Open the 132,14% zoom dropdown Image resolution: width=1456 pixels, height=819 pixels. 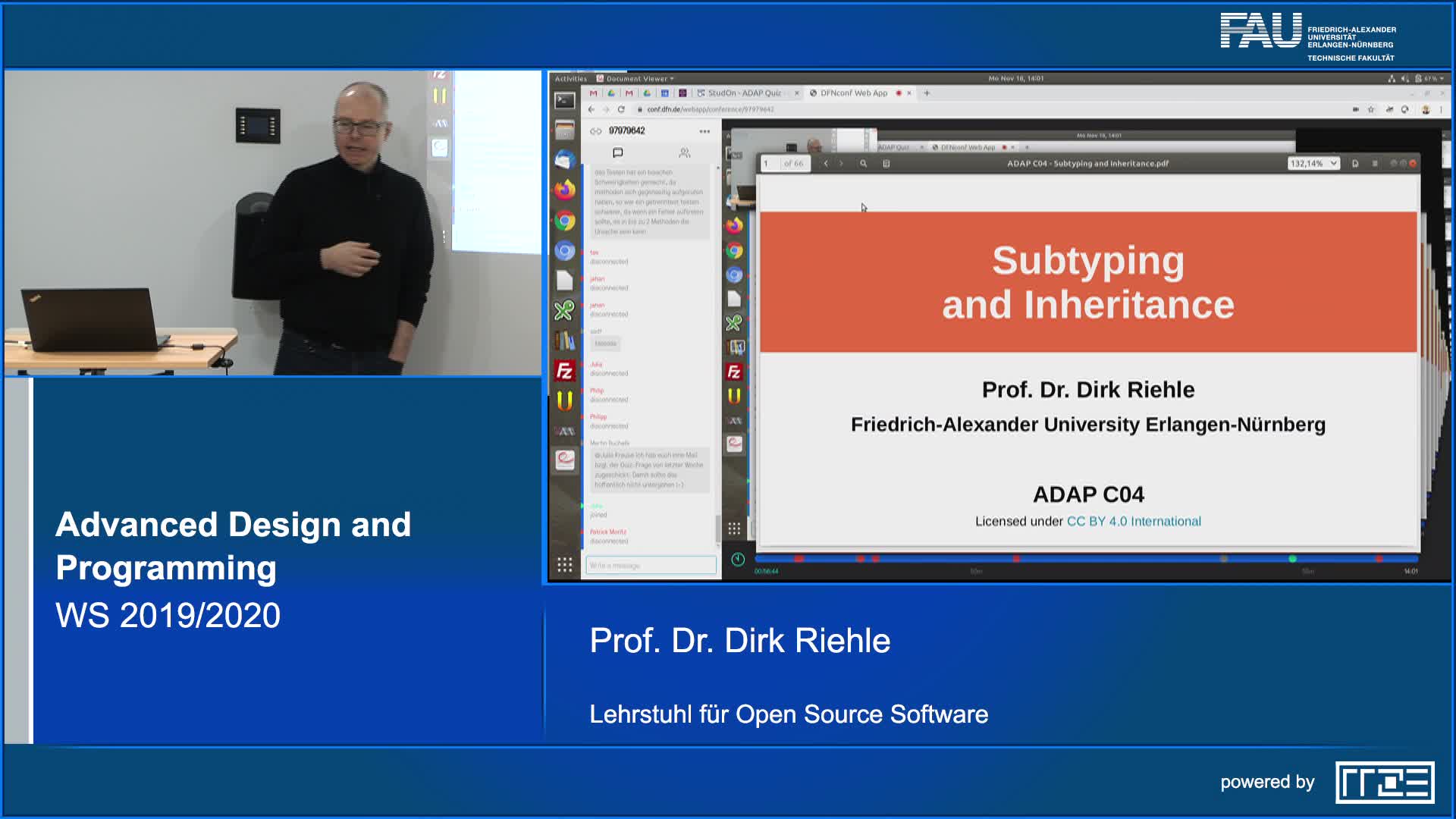coord(1313,163)
